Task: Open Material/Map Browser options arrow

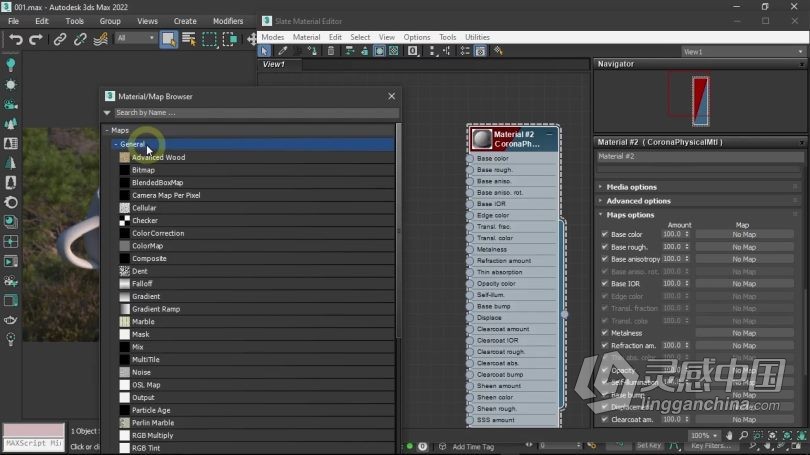Action: pyautogui.click(x=107, y=113)
